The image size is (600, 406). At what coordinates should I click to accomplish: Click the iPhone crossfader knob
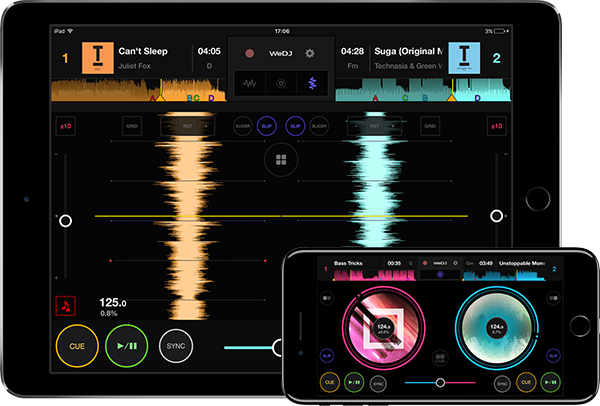tap(440, 382)
